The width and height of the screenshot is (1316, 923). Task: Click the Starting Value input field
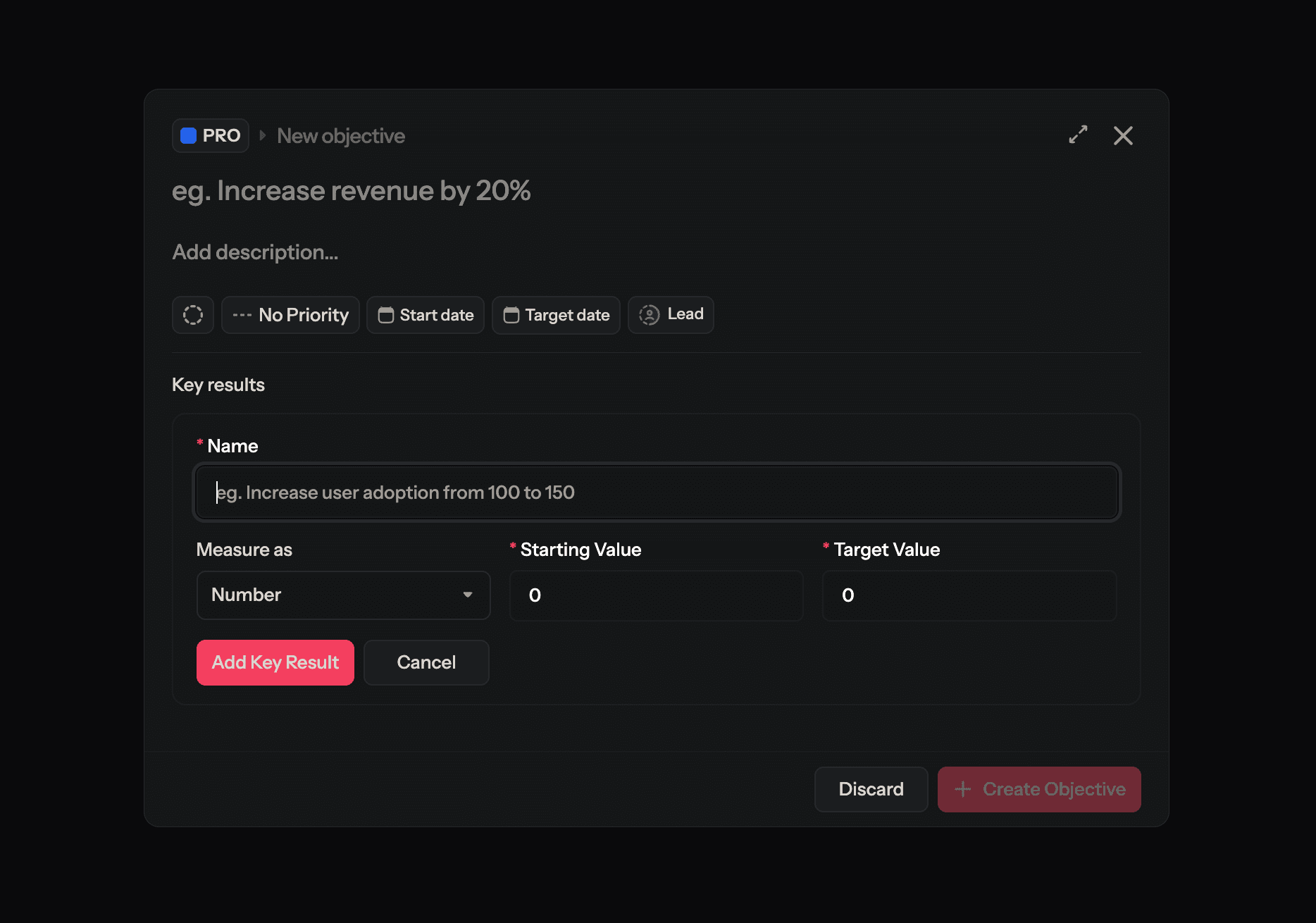pos(656,595)
